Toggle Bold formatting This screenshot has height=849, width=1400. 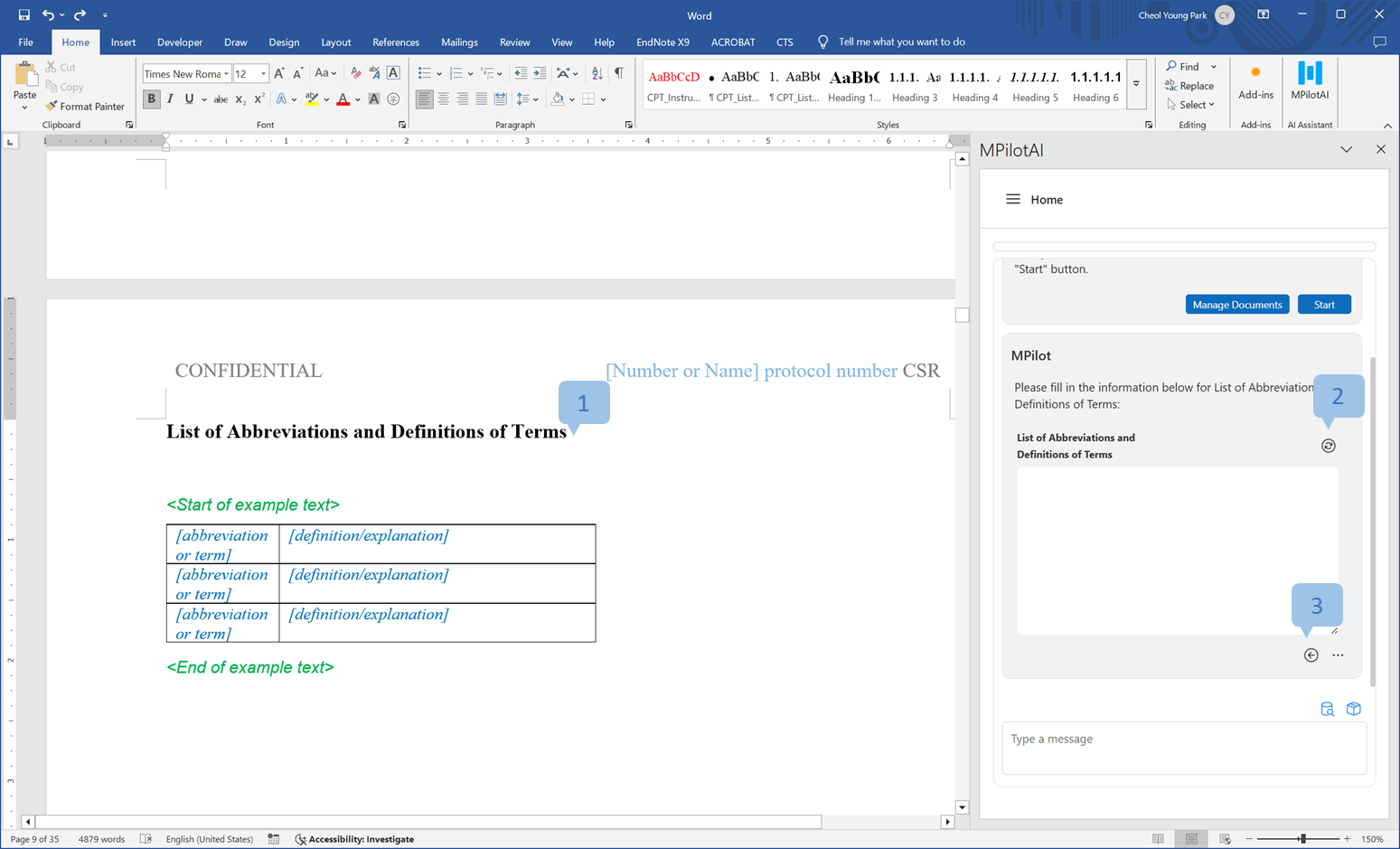tap(151, 99)
